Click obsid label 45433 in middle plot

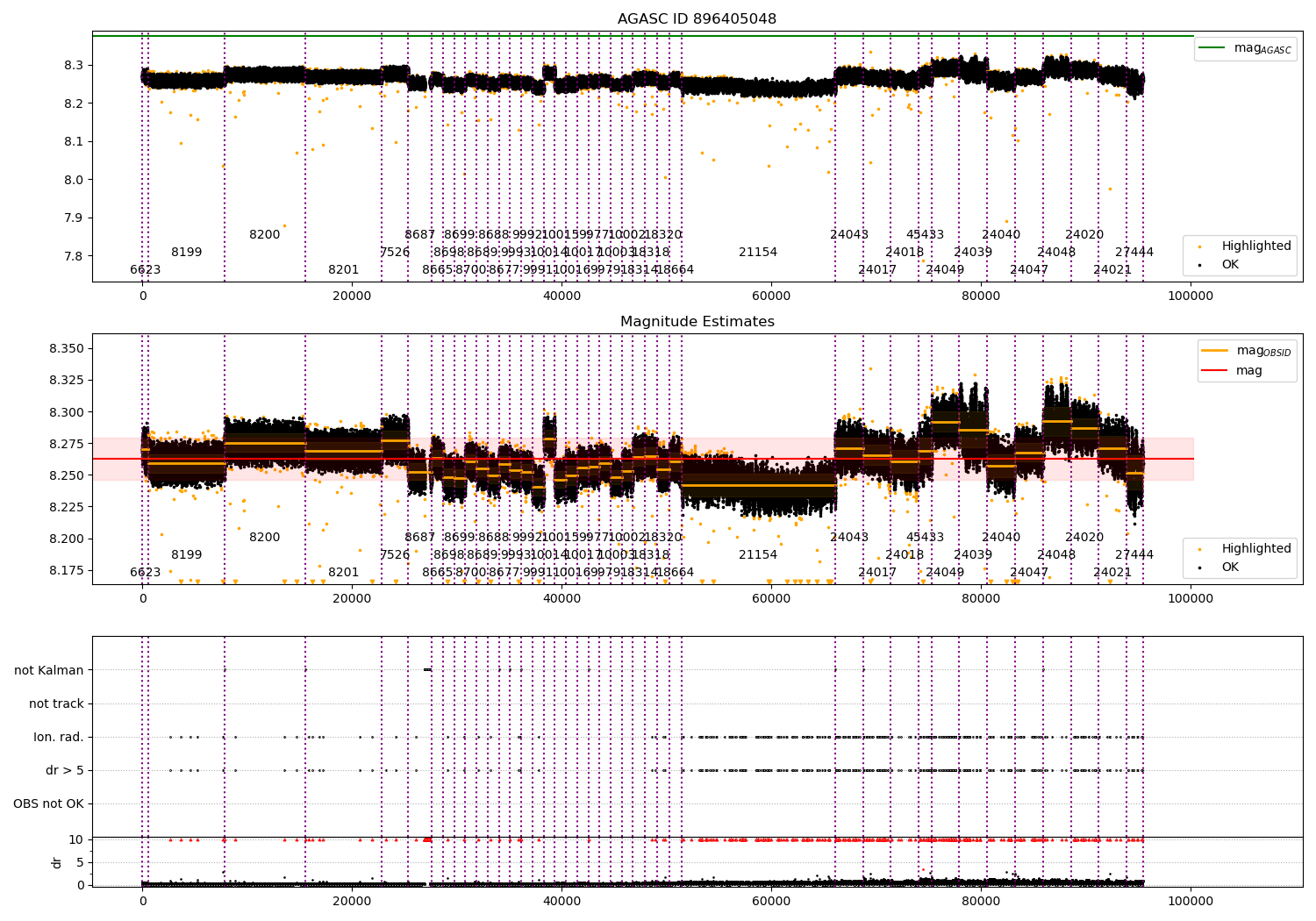point(926,537)
